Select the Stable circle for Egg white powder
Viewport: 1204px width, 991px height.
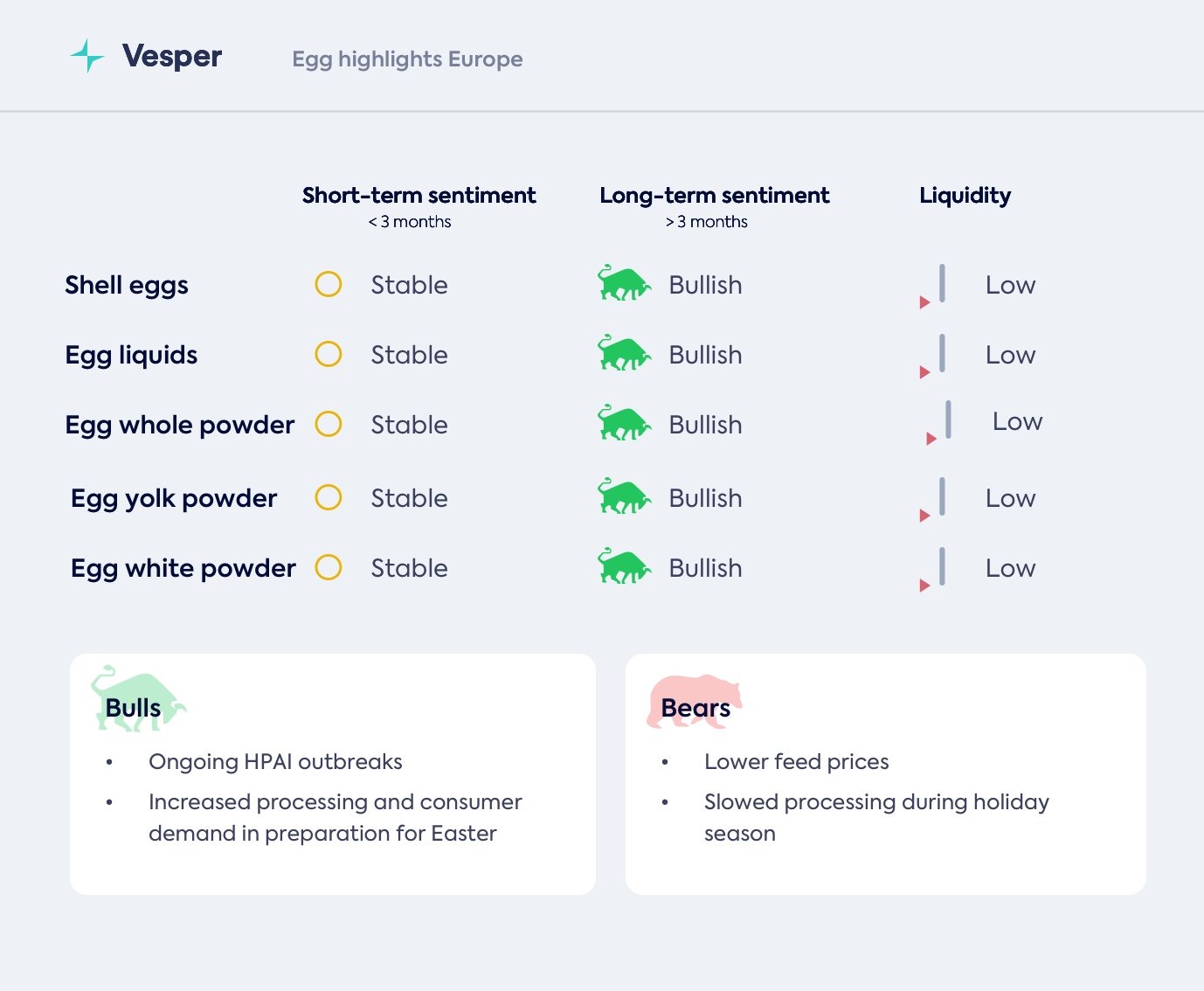[x=329, y=567]
